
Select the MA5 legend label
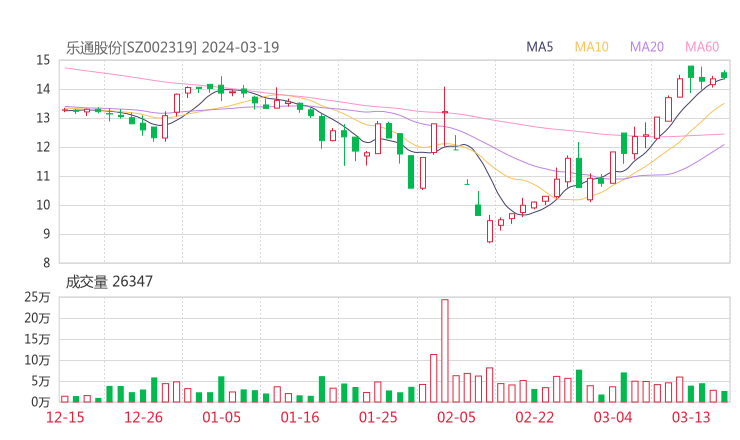(539, 47)
